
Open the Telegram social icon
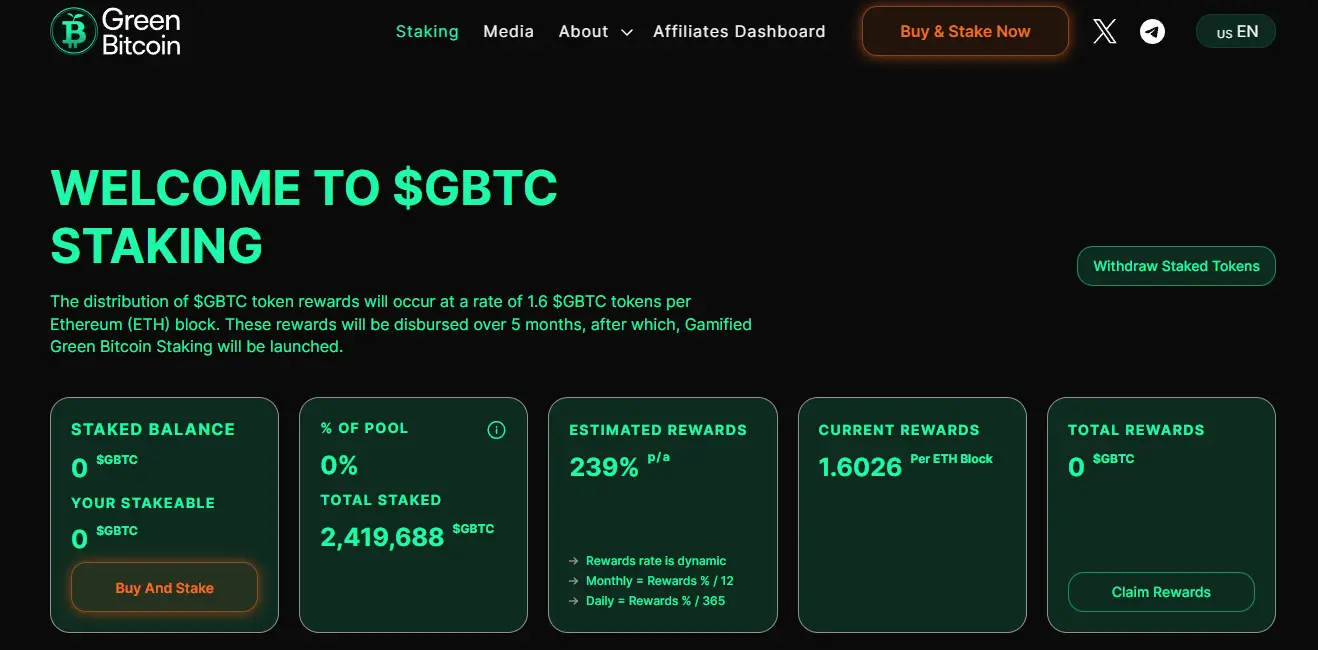pos(1153,32)
